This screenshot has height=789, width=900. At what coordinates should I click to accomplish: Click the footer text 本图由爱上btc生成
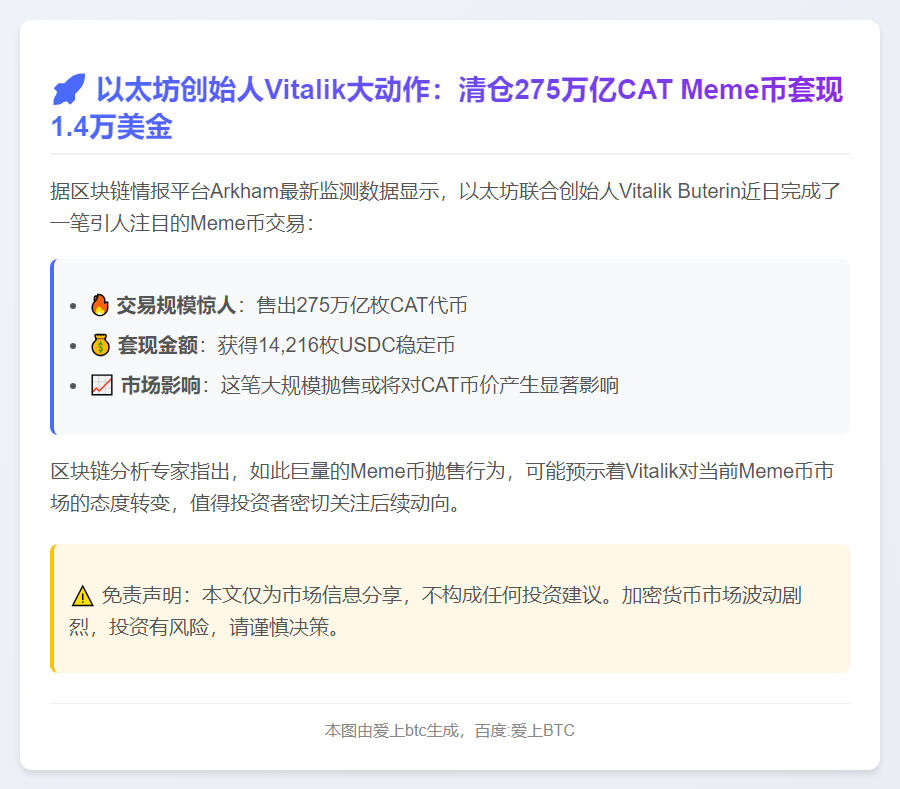pos(392,730)
